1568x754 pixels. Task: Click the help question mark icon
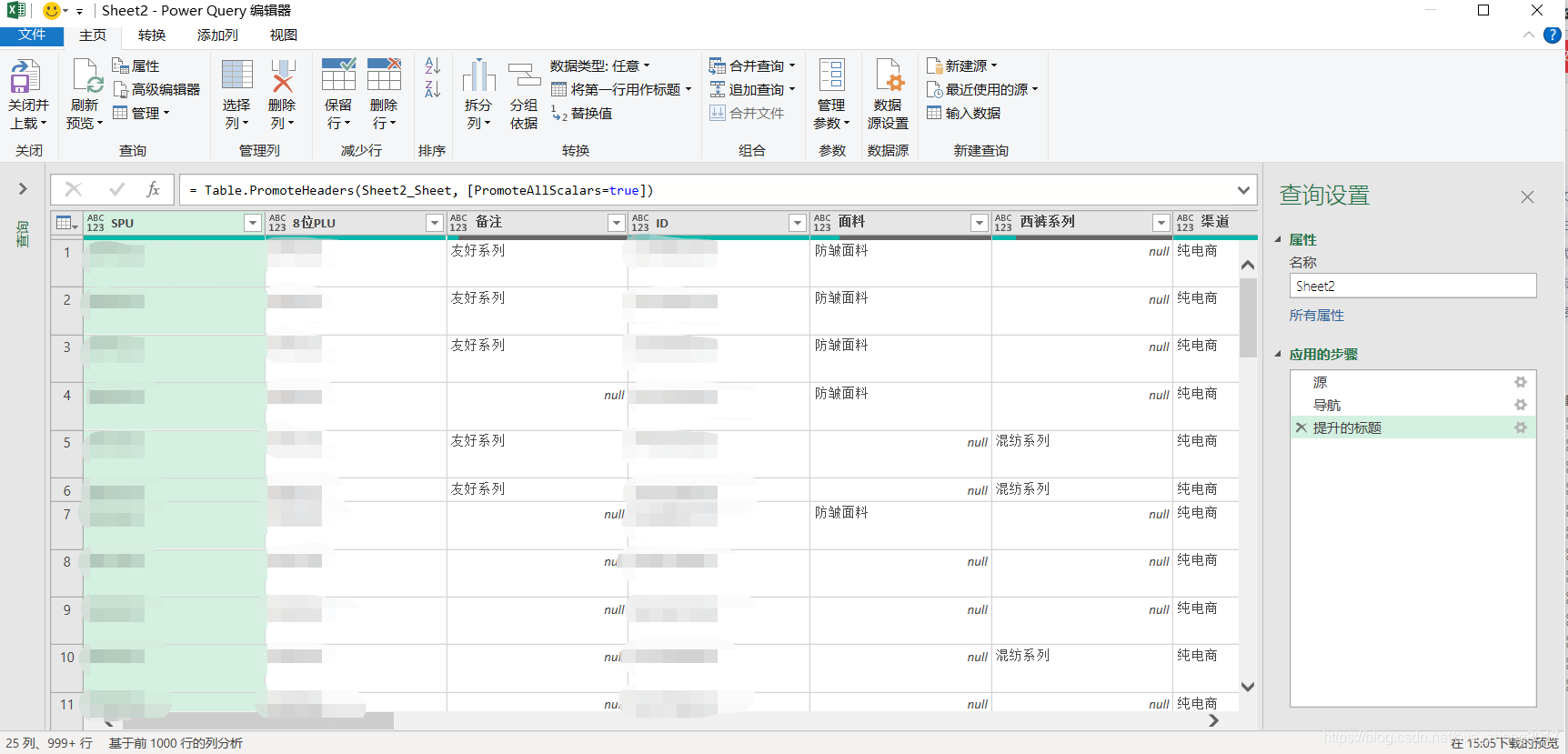pos(1553,35)
